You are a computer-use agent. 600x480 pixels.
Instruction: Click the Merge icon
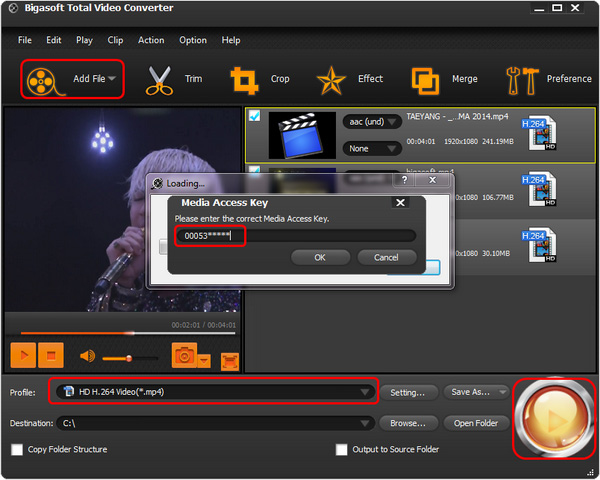(x=425, y=81)
